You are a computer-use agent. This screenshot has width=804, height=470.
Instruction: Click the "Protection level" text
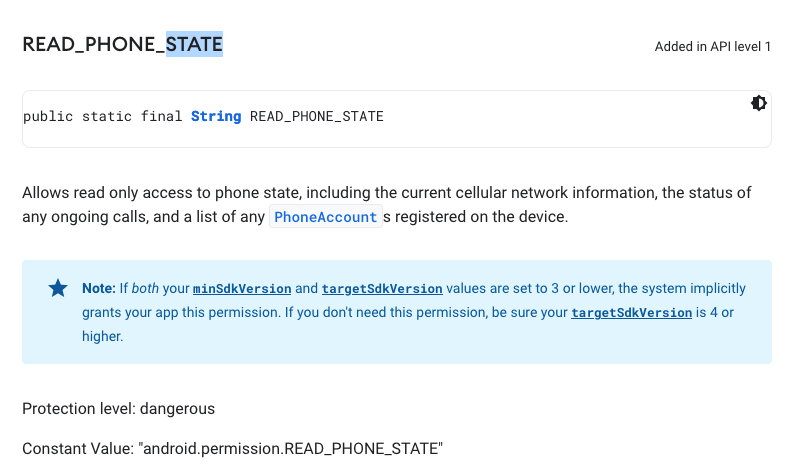(x=78, y=409)
